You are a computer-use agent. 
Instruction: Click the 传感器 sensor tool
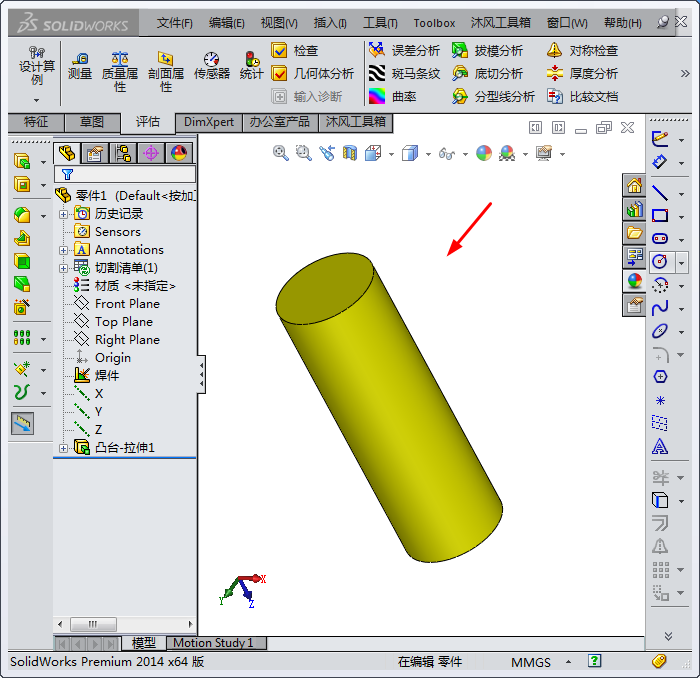click(x=211, y=66)
